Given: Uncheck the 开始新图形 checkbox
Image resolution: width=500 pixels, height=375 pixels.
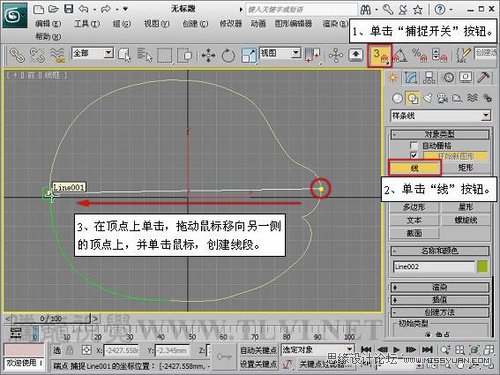Looking at the screenshot, I should (x=414, y=156).
